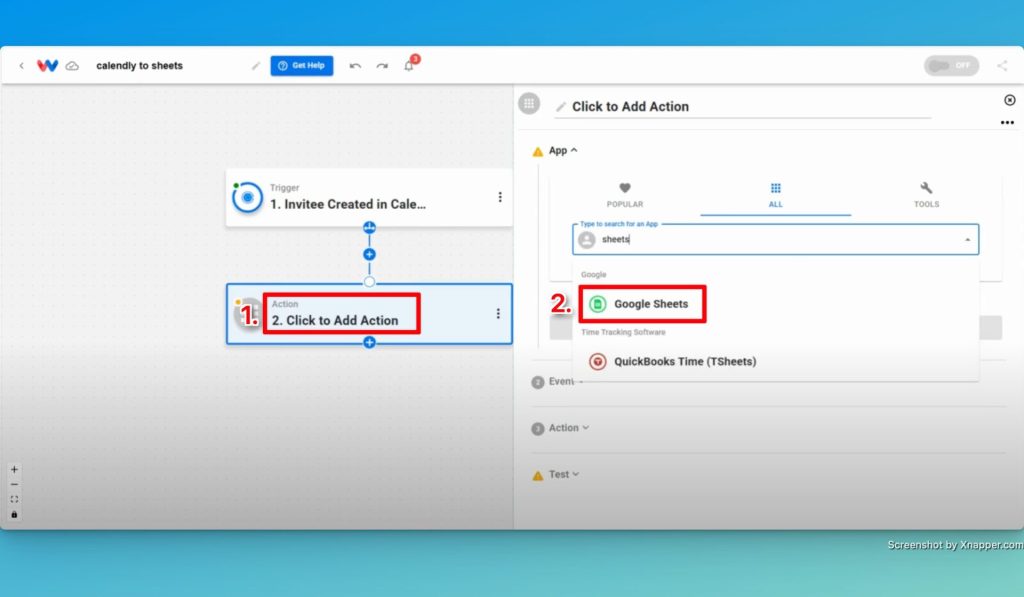Add a step via middle plus connector

(x=369, y=254)
